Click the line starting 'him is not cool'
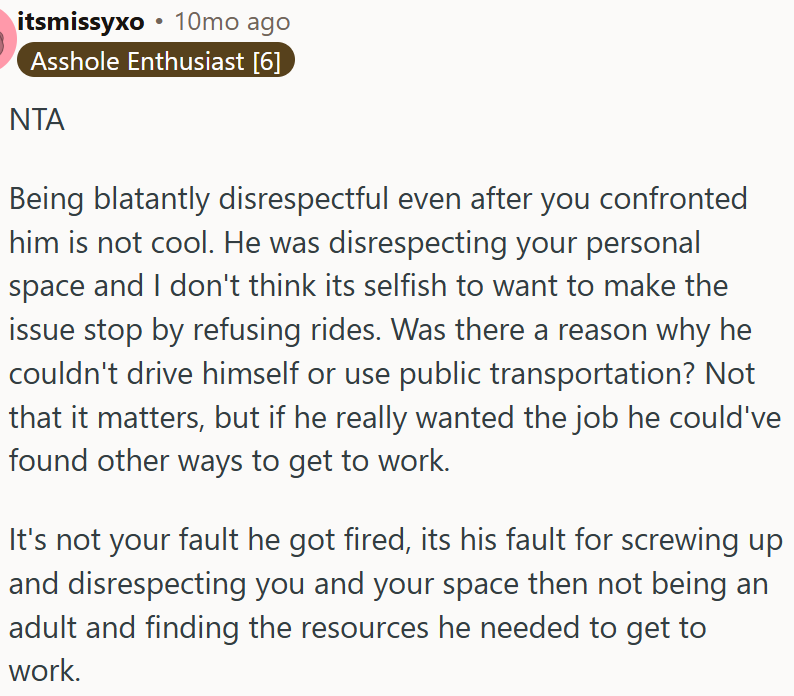This screenshot has height=696, width=794. [x=355, y=242]
